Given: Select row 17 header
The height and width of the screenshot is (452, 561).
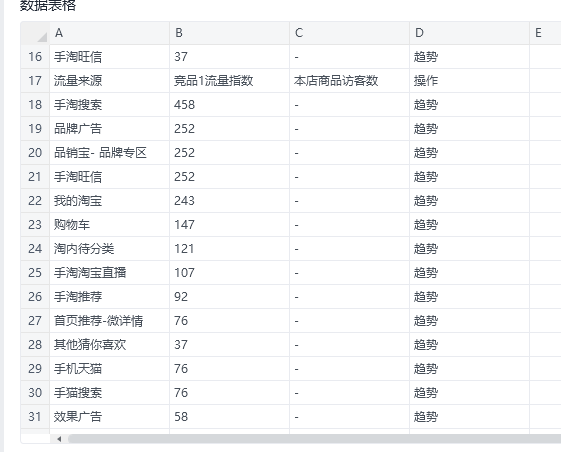Looking at the screenshot, I should point(35,81).
